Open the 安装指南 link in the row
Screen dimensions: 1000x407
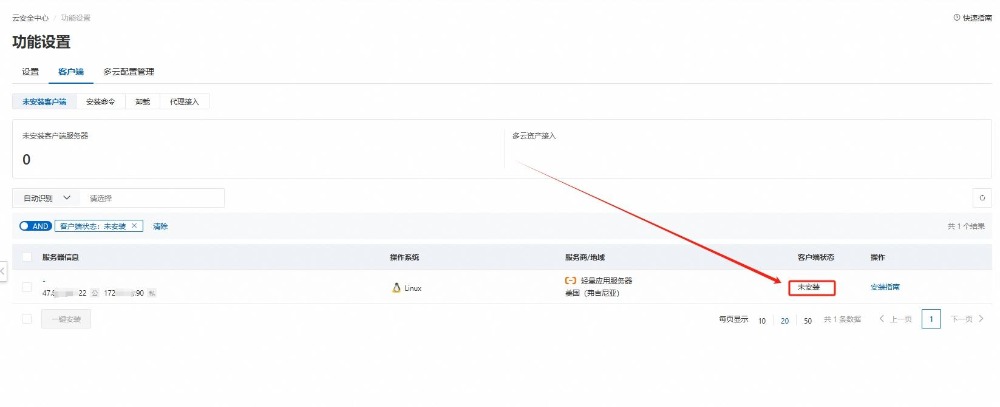(885, 288)
